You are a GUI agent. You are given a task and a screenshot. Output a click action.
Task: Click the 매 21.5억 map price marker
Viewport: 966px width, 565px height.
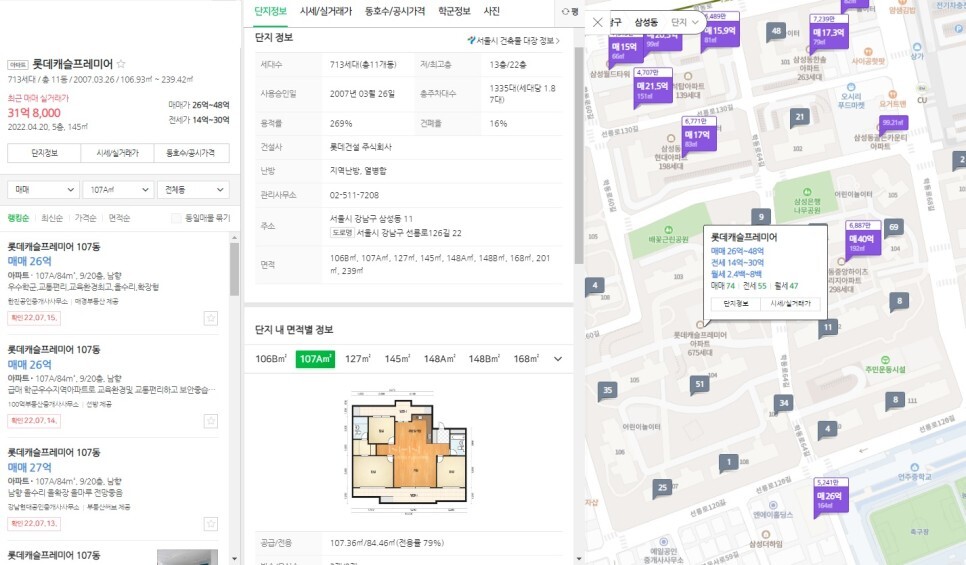point(652,87)
